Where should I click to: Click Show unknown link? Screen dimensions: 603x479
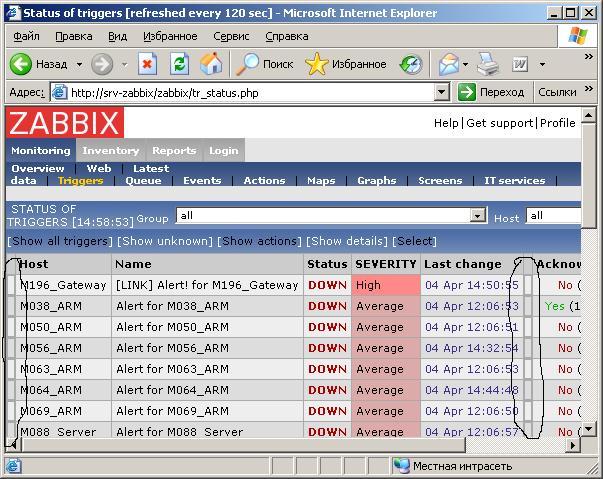(x=165, y=241)
